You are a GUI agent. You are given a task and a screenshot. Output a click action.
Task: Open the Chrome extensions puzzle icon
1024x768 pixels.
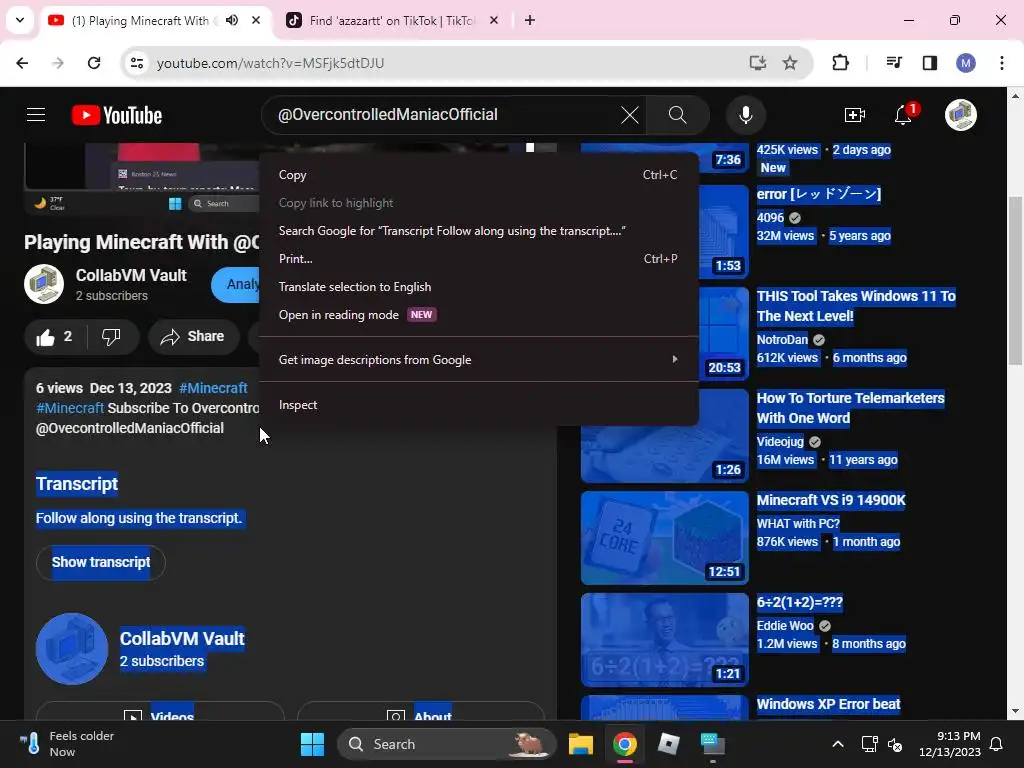click(x=840, y=63)
